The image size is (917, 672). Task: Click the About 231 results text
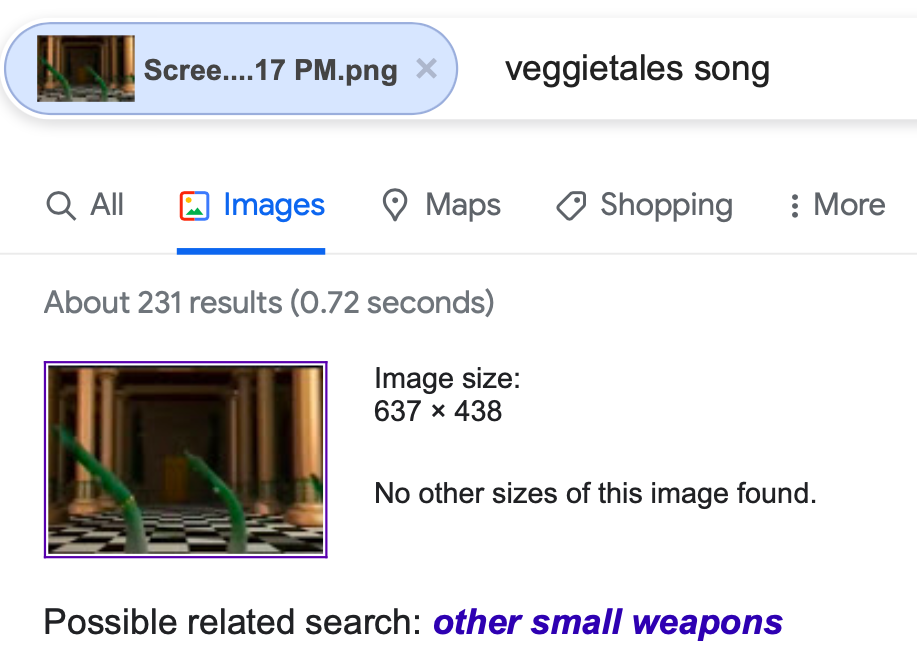tap(270, 303)
